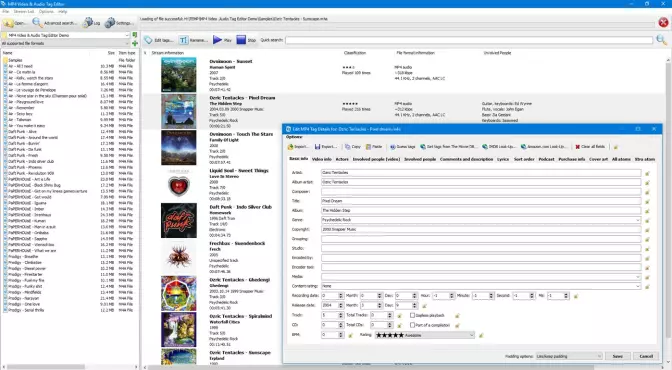This screenshot has width=672, height=370.
Task: Check the Part of a compilation box
Action: click(x=412, y=325)
